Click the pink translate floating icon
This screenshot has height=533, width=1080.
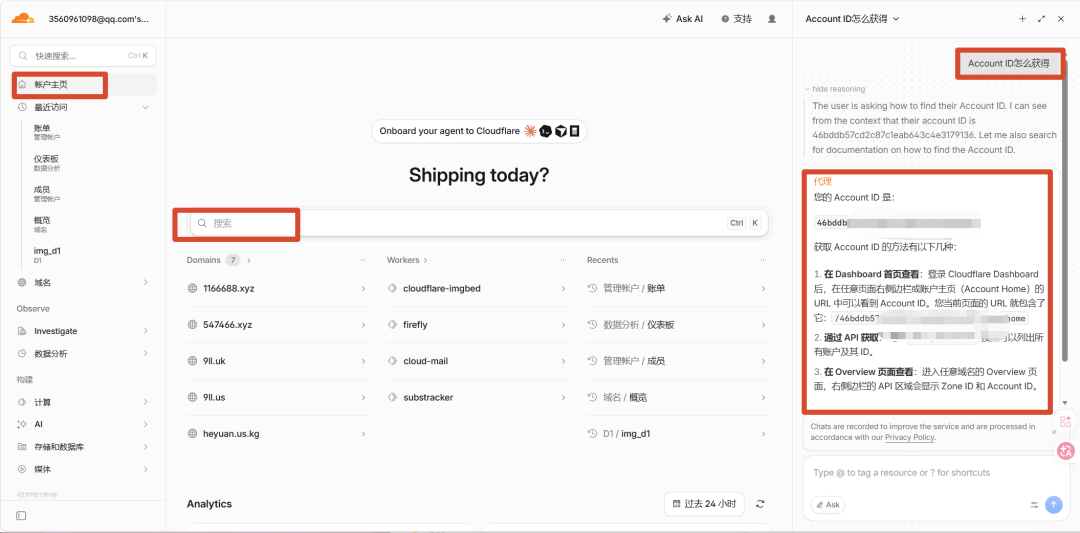click(1066, 451)
